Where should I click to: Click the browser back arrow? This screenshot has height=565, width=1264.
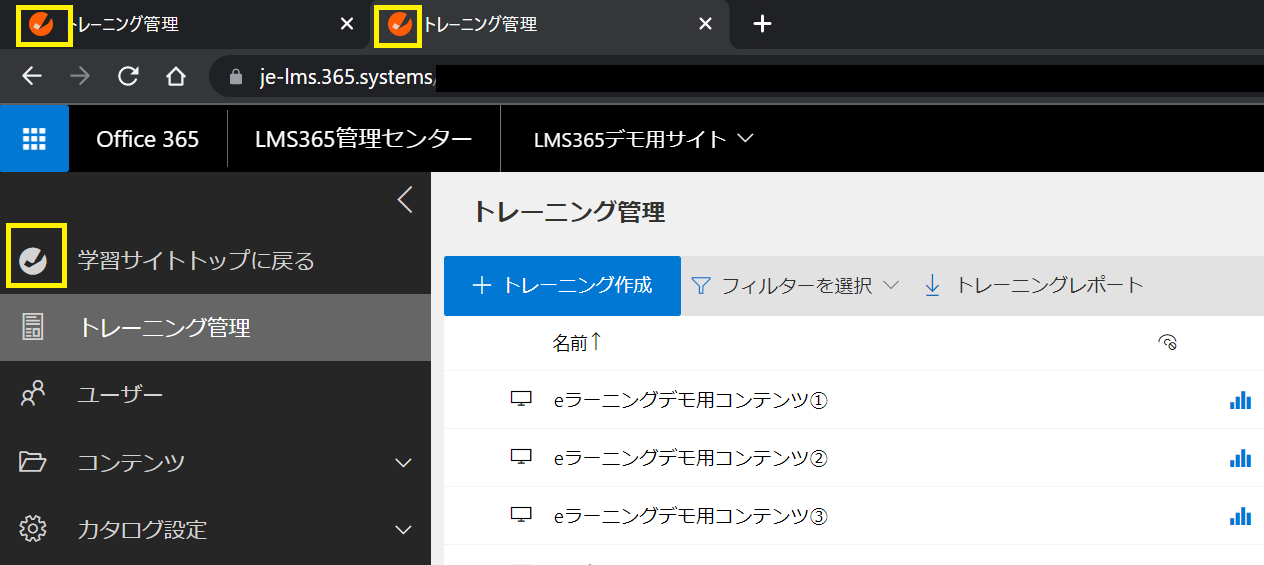click(x=32, y=77)
